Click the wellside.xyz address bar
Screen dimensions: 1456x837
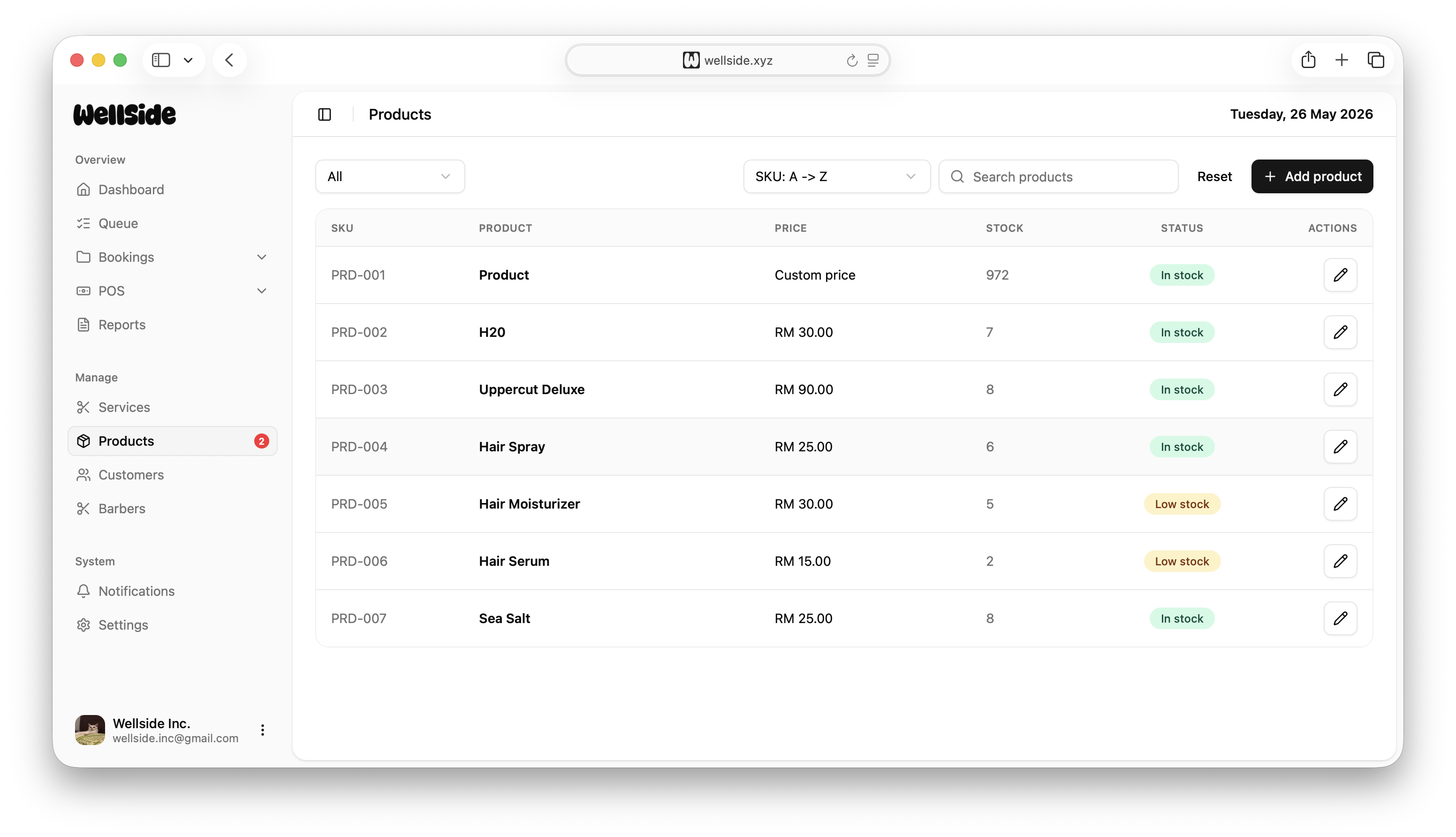pos(728,60)
